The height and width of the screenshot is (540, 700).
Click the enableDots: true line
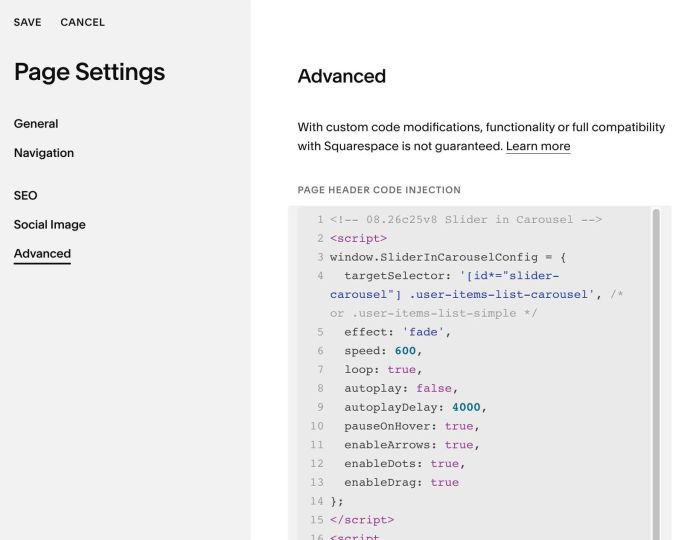(404, 463)
